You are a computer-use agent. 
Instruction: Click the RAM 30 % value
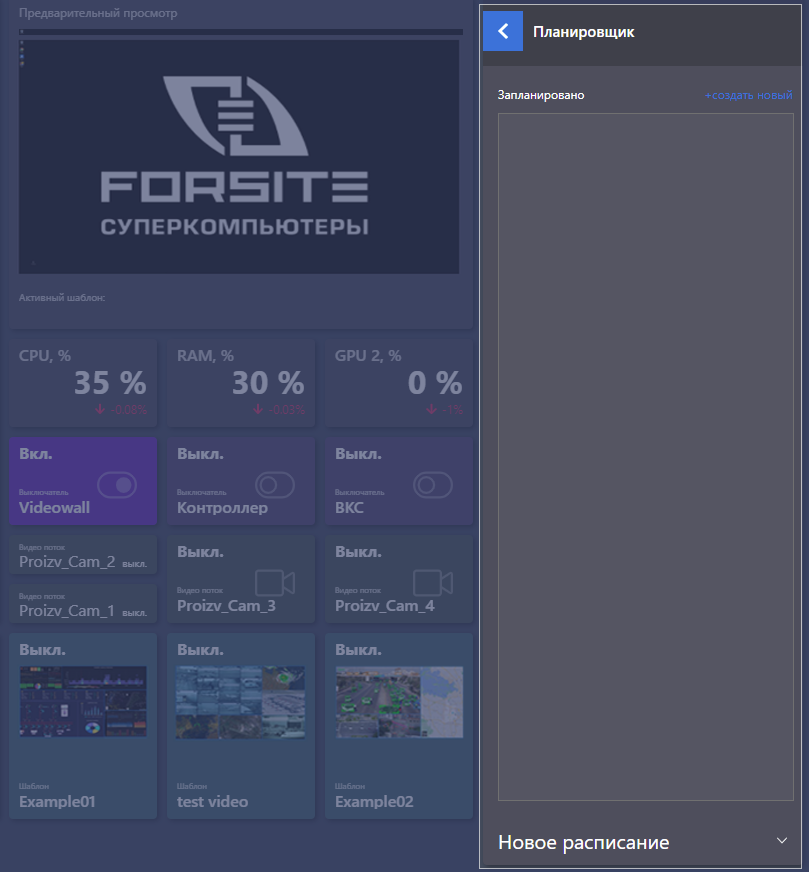click(x=268, y=383)
